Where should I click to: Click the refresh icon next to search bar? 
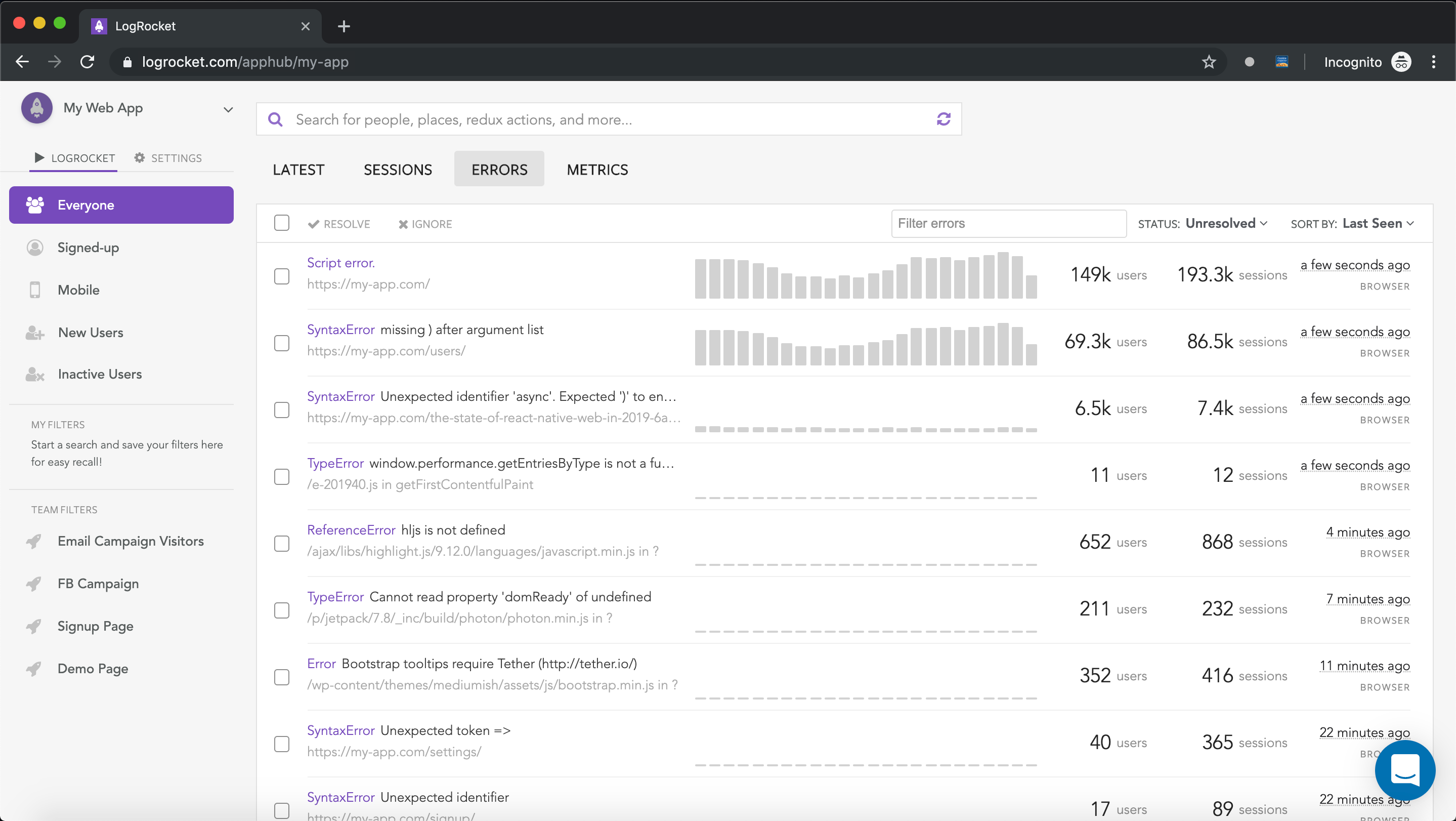(x=944, y=119)
